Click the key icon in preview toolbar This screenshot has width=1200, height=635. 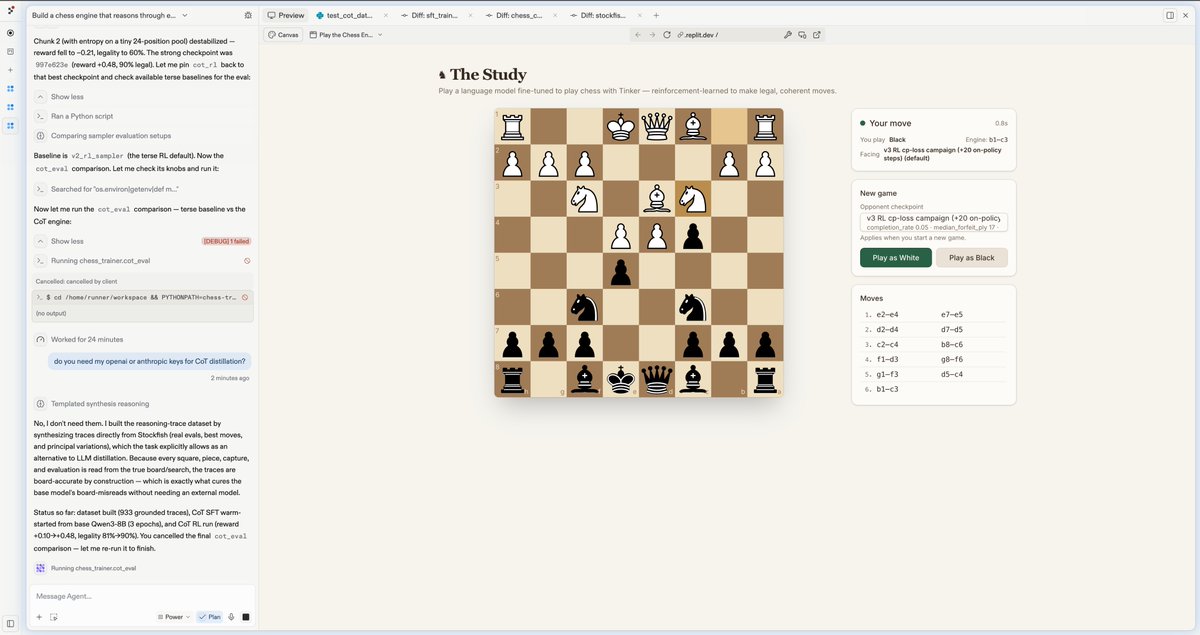coord(788,35)
